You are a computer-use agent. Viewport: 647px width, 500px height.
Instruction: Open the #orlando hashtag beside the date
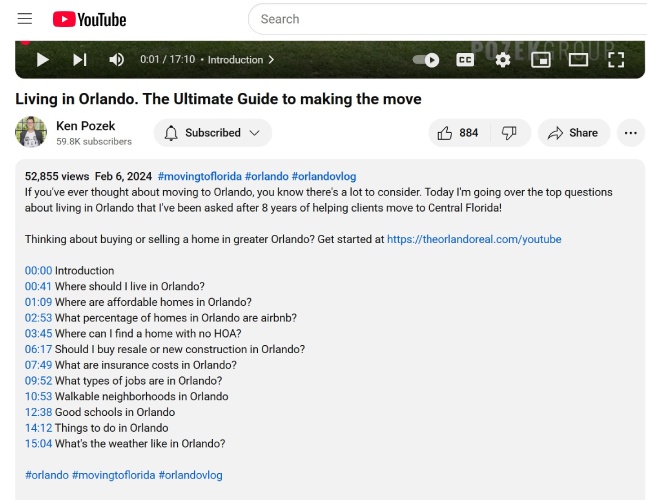click(x=267, y=177)
